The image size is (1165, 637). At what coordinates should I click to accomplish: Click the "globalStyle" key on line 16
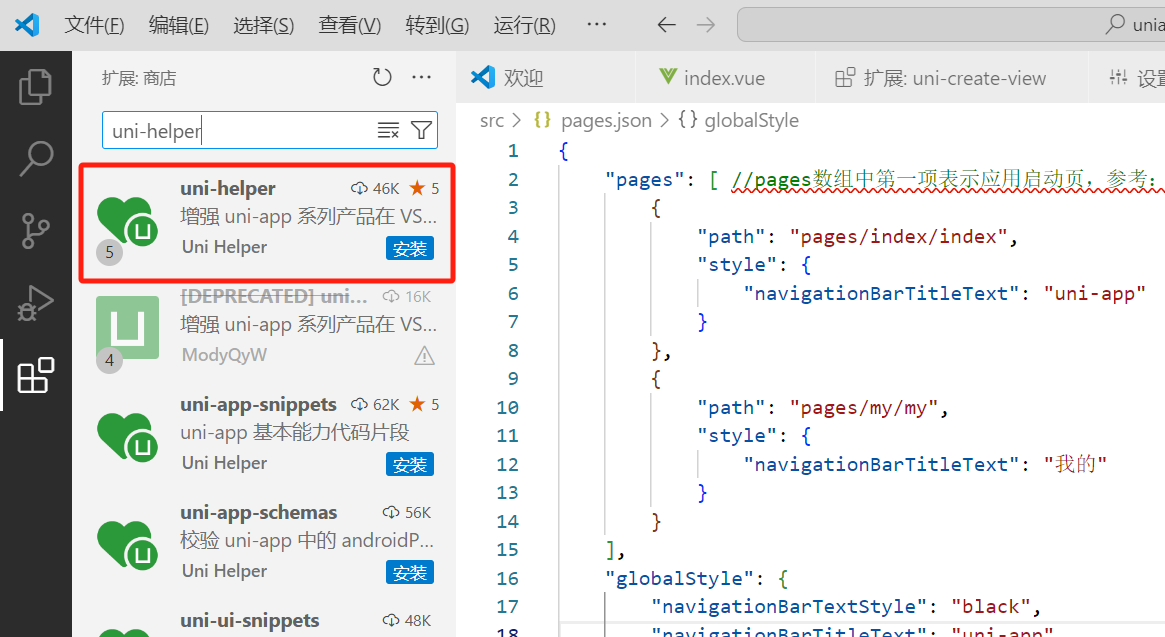(x=680, y=578)
